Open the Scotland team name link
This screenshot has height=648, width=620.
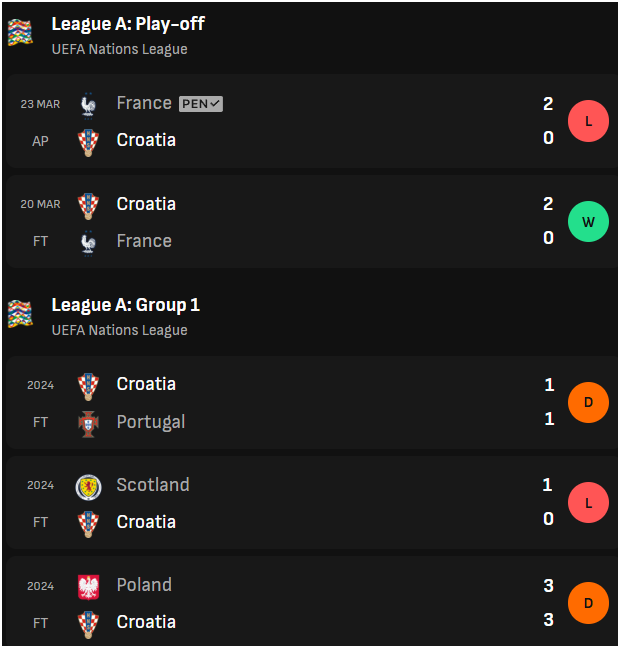coord(153,485)
